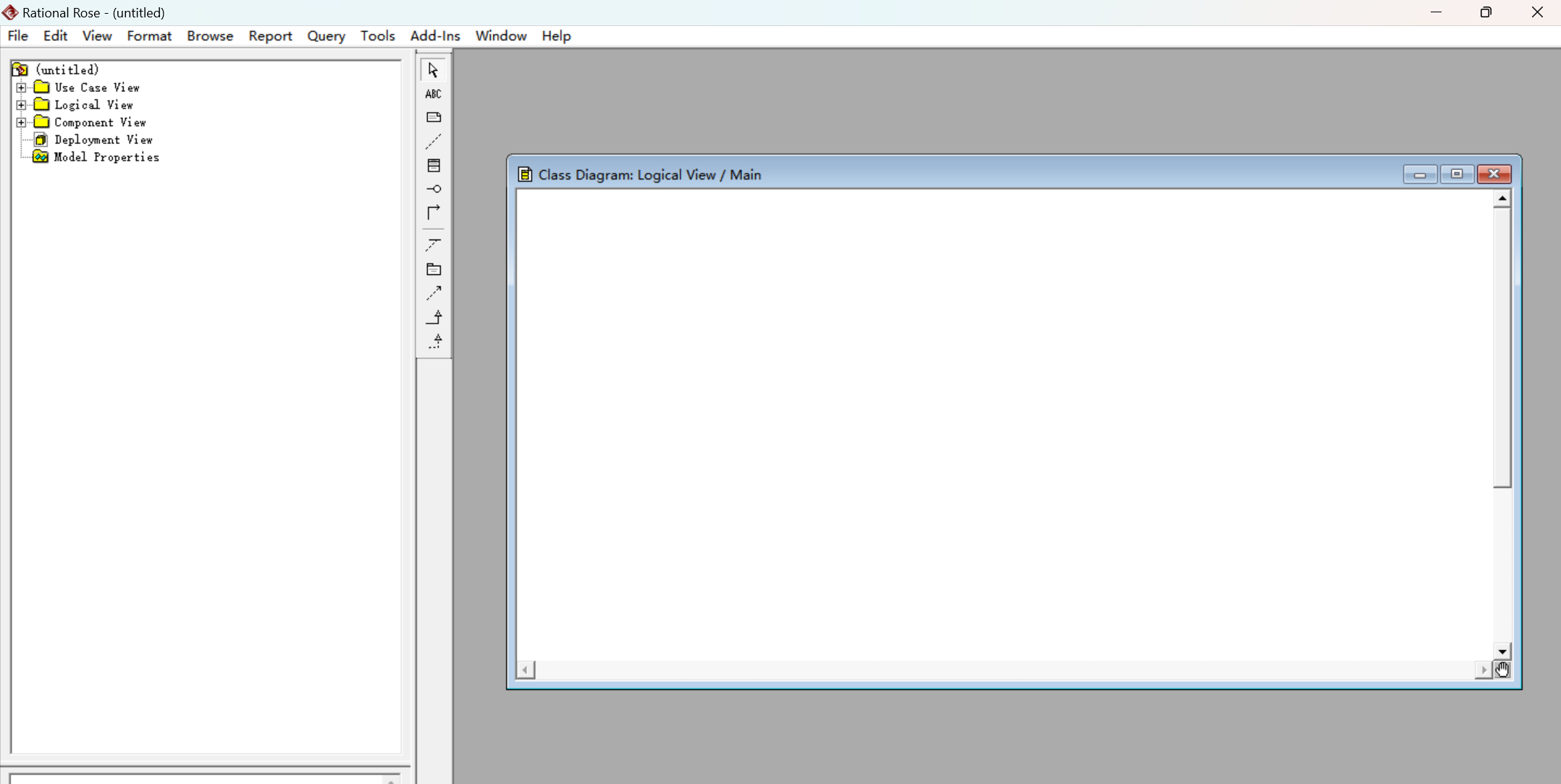Screen dimensions: 1561x784
Task: Close the Class Diagram window
Action: (1494, 174)
